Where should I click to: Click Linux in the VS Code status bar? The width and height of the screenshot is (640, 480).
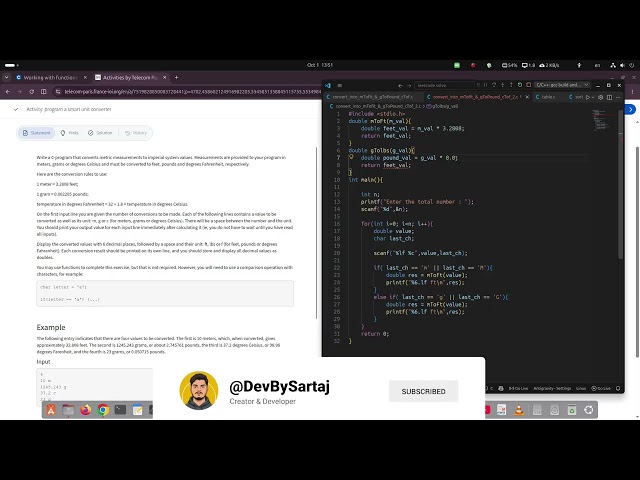pos(581,388)
